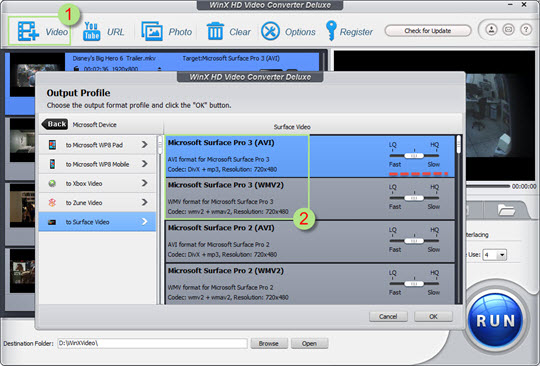
Task: Click the WP8 Pad device icon
Action: pos(52,145)
